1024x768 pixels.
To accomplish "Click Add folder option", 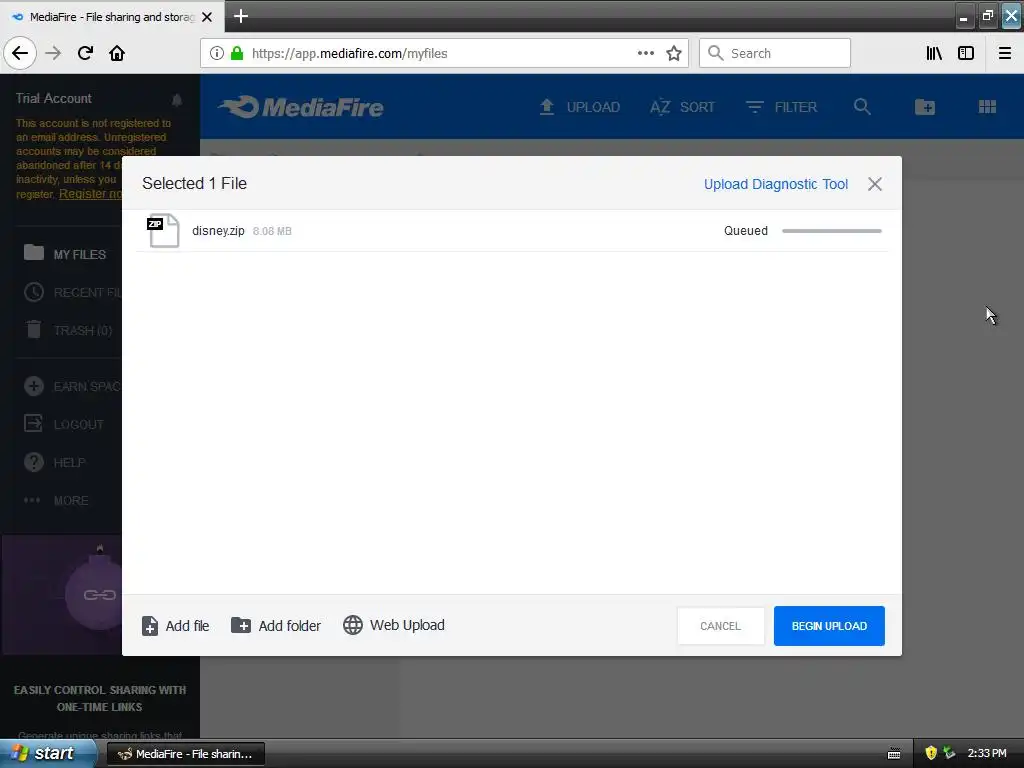I will pos(276,626).
